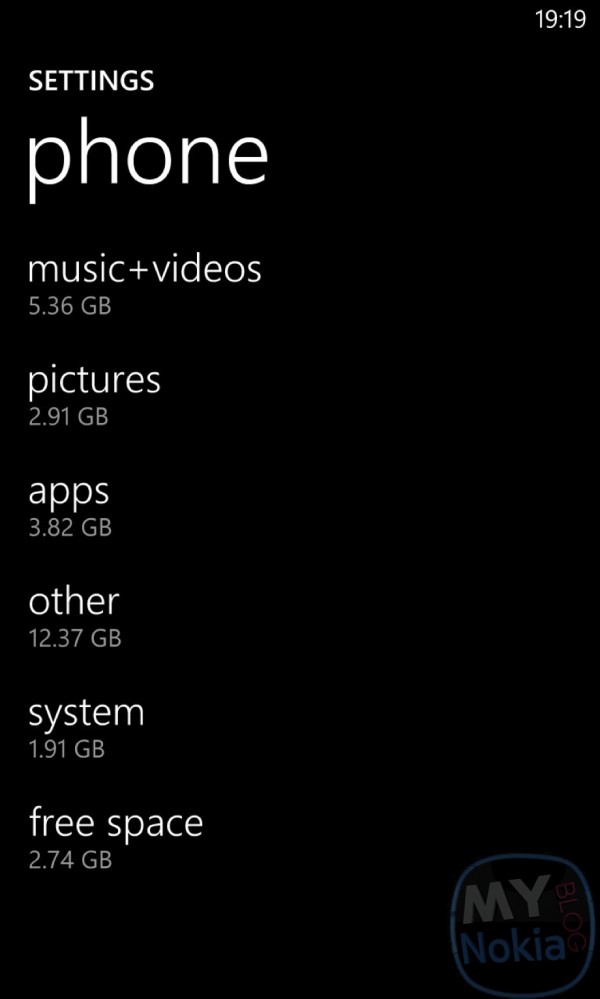Select the free space entry
The image size is (600, 999).
pos(115,823)
